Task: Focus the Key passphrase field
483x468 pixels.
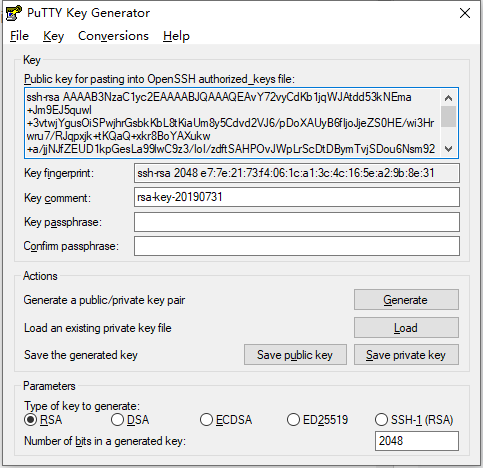Action: [x=297, y=222]
